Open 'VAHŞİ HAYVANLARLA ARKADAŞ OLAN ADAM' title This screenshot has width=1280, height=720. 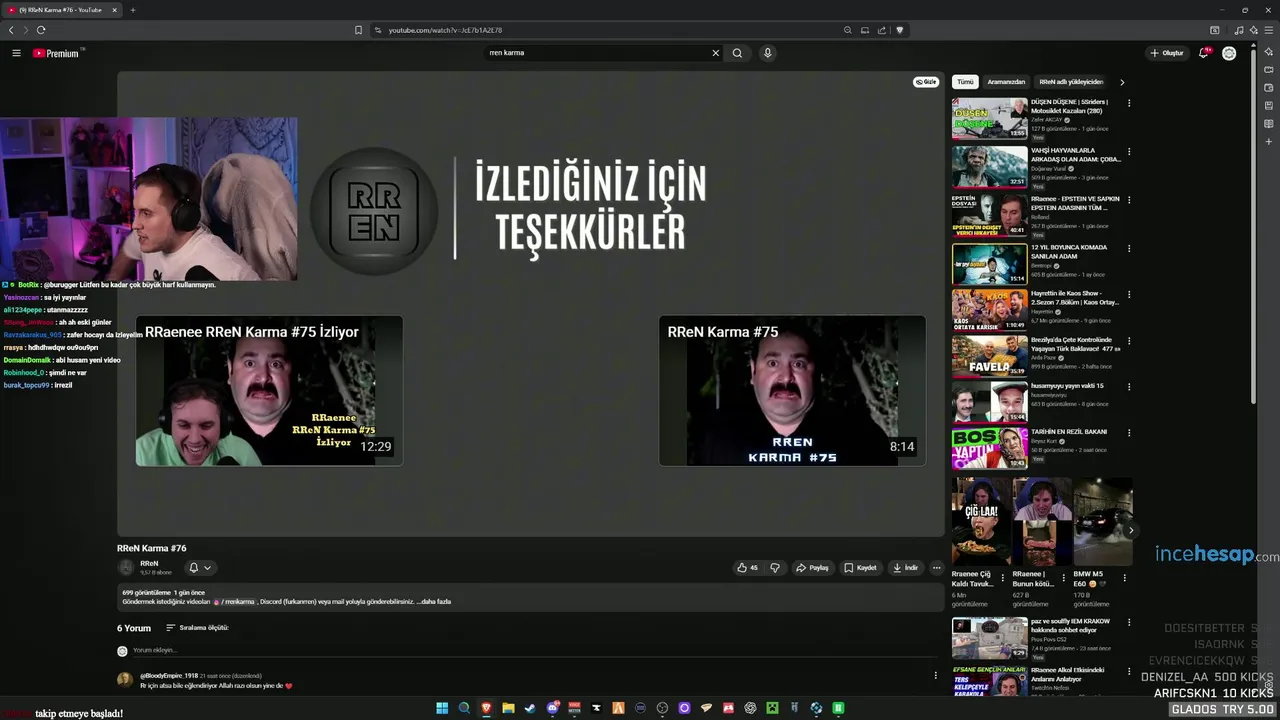(x=1076, y=155)
